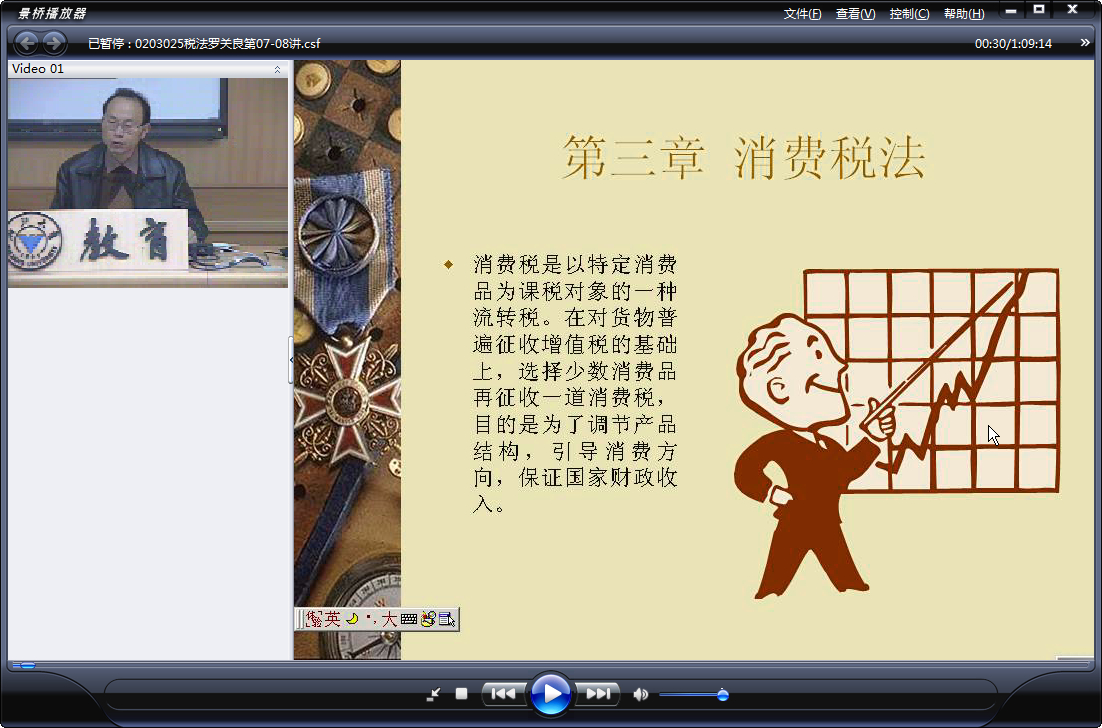Navigate forward with the right arrow button

[x=54, y=43]
